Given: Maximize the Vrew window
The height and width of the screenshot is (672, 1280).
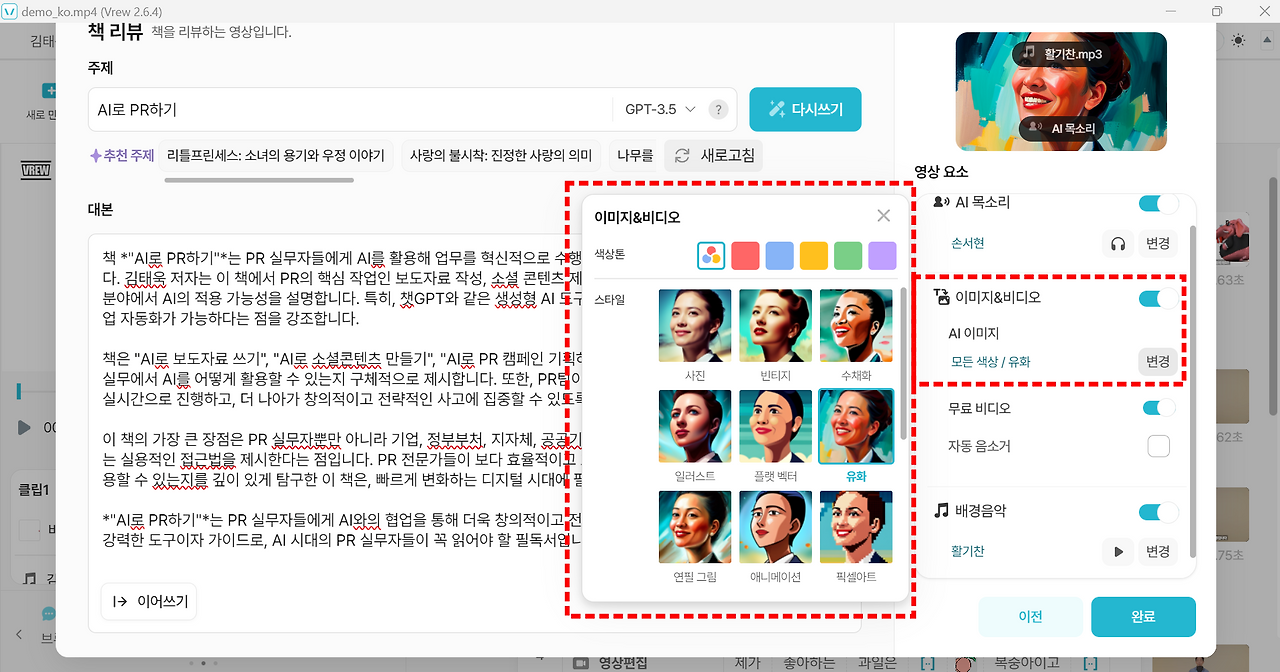Looking at the screenshot, I should point(1217,11).
